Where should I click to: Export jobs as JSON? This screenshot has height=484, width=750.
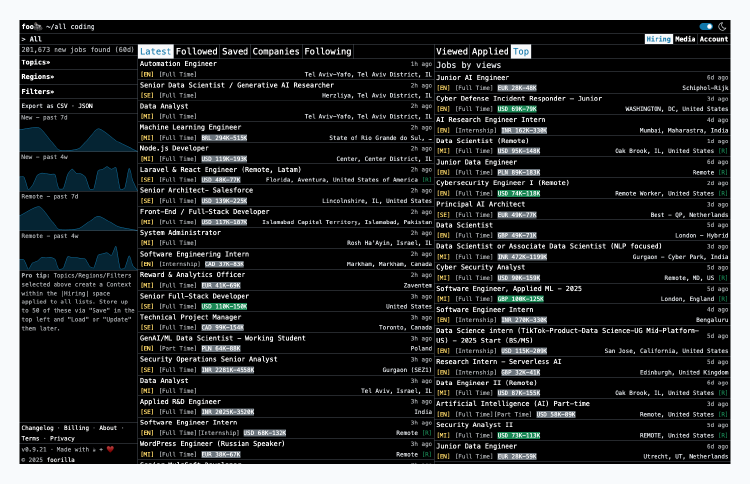[x=86, y=106]
